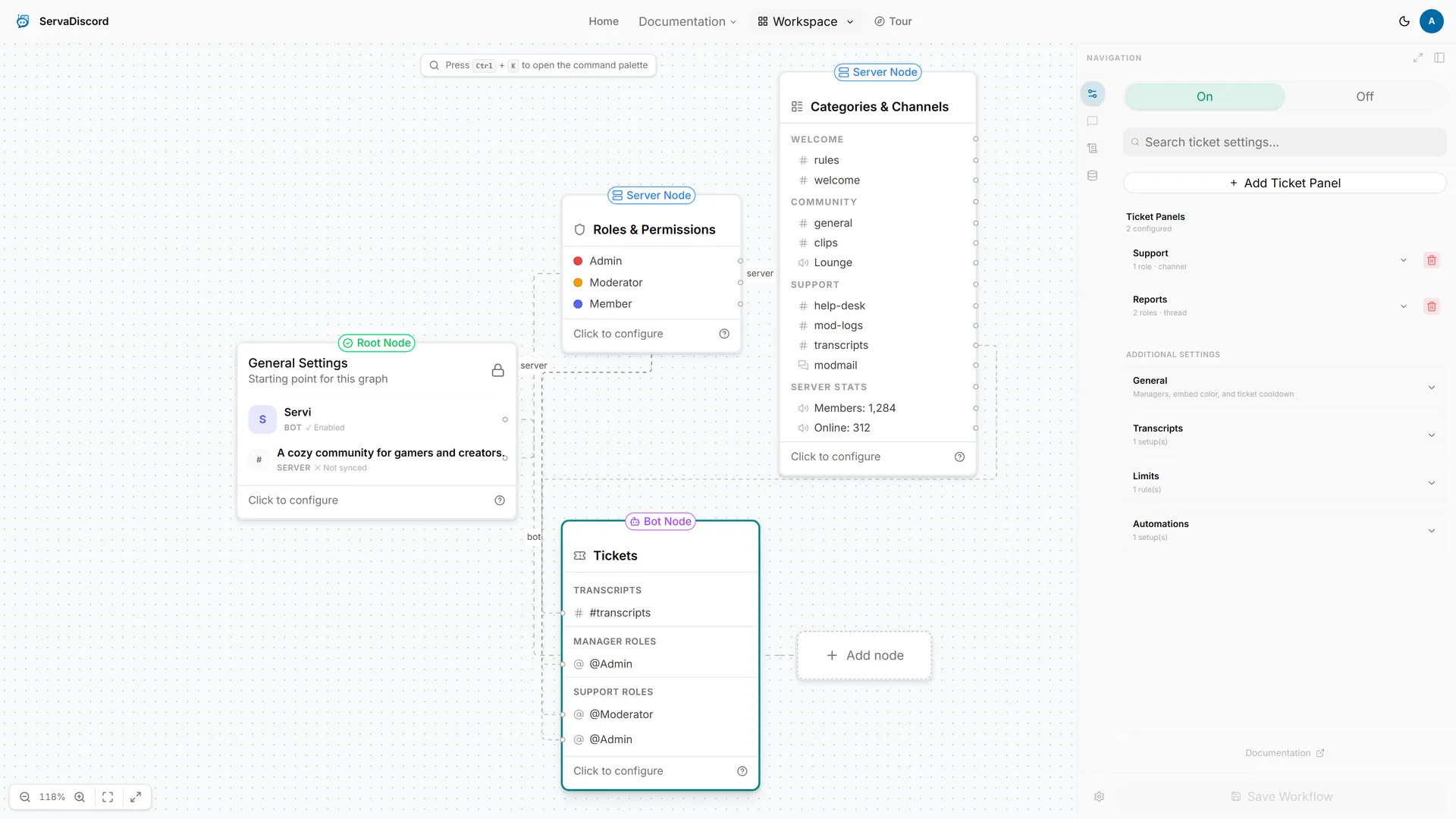Image resolution: width=1456 pixels, height=819 pixels.
Task: Expand the Reports ticket panel
Action: pyautogui.click(x=1404, y=306)
